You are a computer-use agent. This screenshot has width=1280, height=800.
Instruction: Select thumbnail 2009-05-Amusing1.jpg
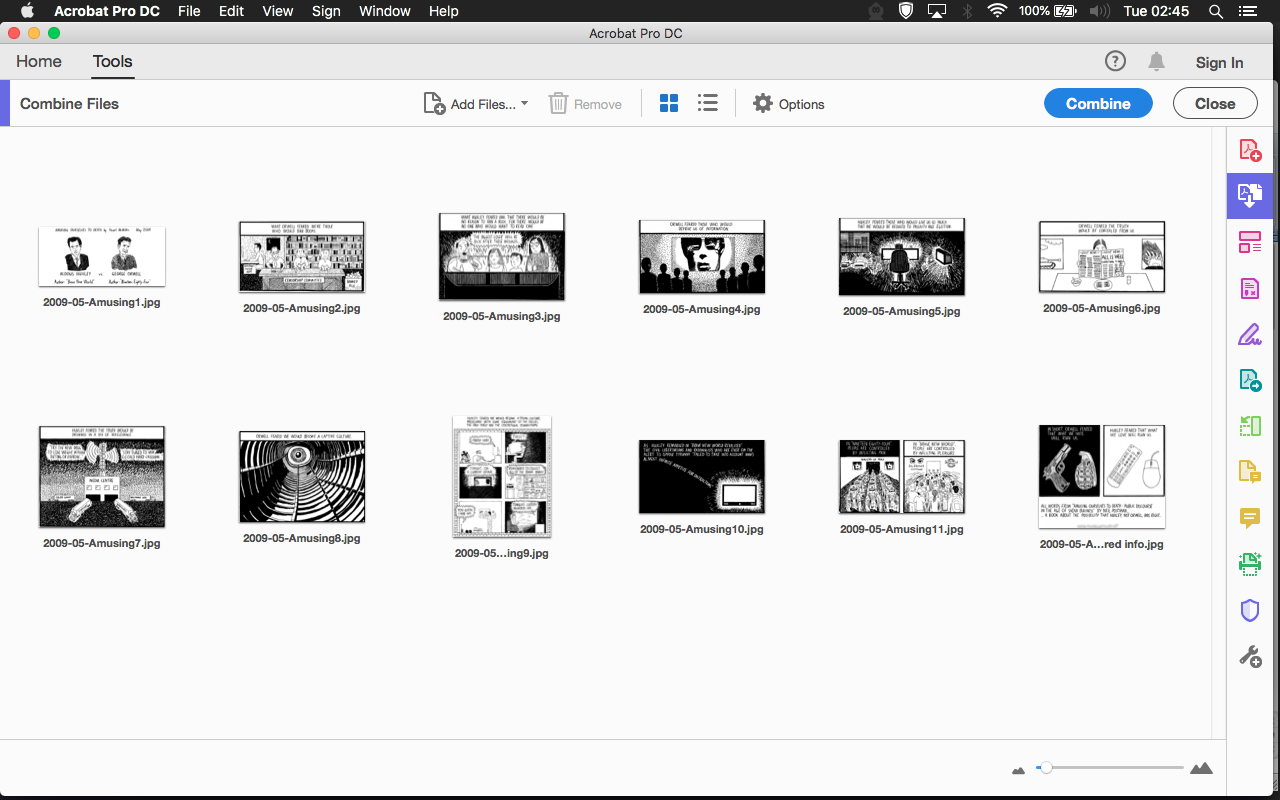pos(101,257)
